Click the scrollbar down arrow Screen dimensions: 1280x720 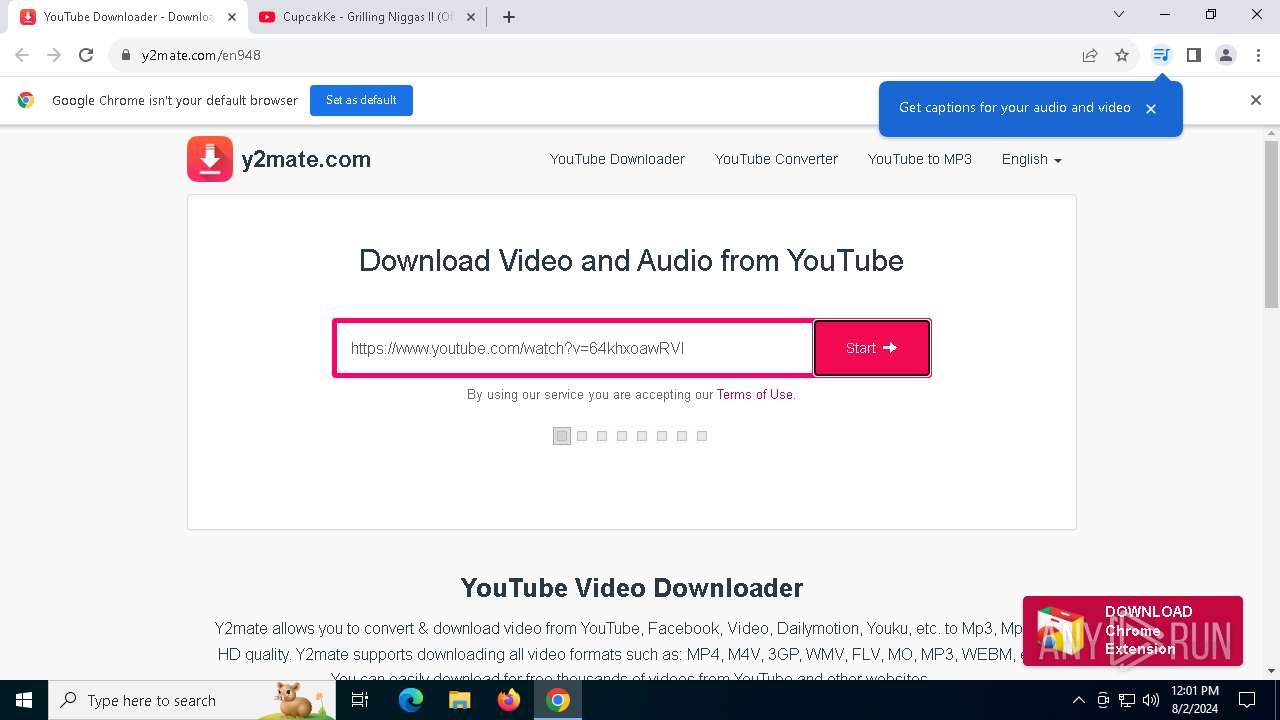1271,671
